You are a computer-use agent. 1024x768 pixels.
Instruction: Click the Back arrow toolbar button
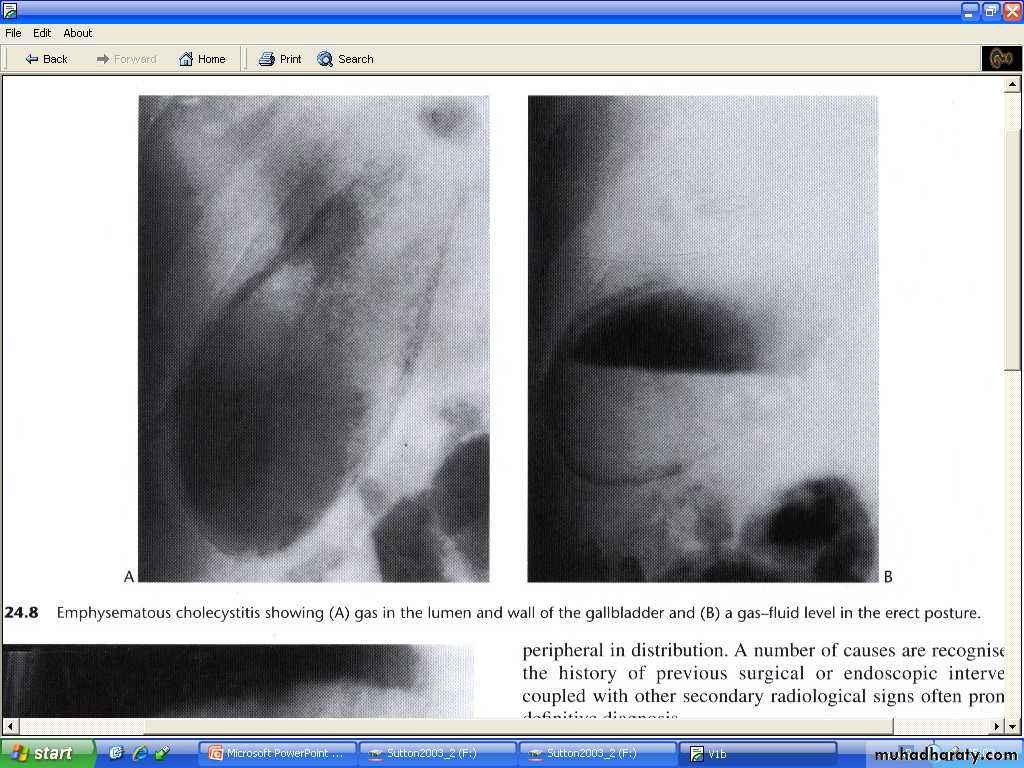(46, 59)
